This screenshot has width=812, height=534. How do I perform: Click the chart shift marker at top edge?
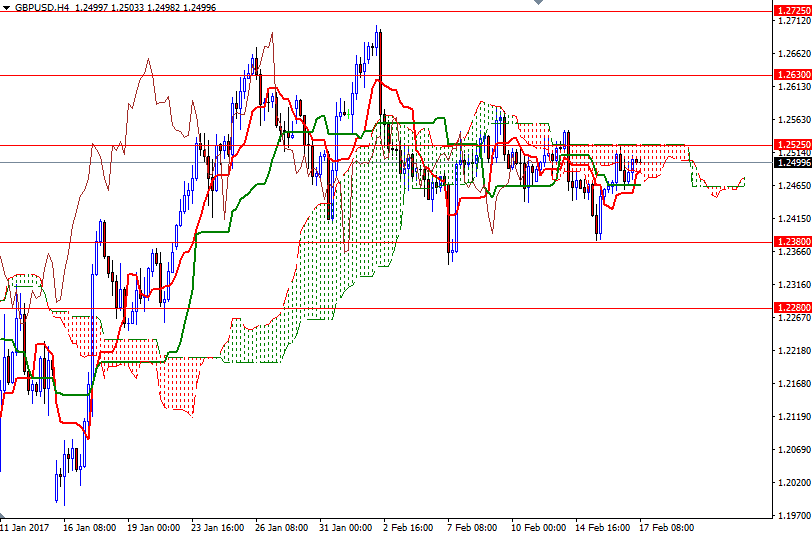tap(539, 2)
